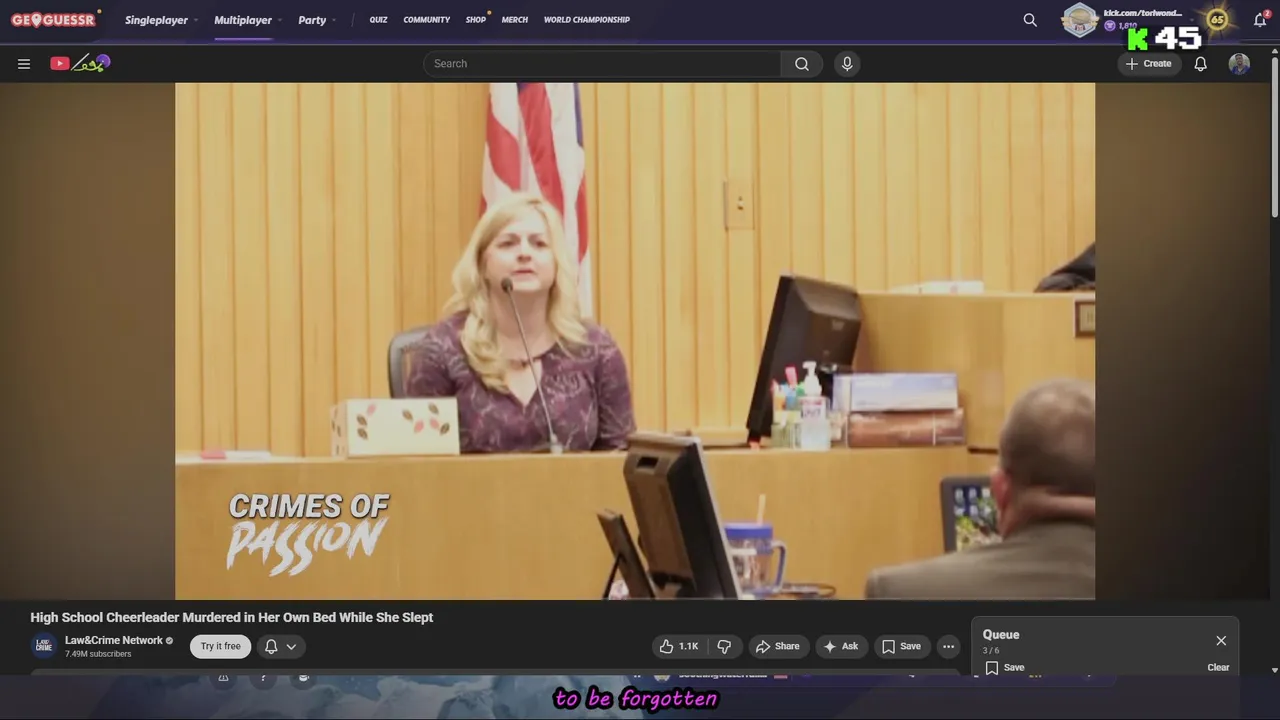Click the video player to pause
The width and height of the screenshot is (1280, 720).
pos(635,341)
